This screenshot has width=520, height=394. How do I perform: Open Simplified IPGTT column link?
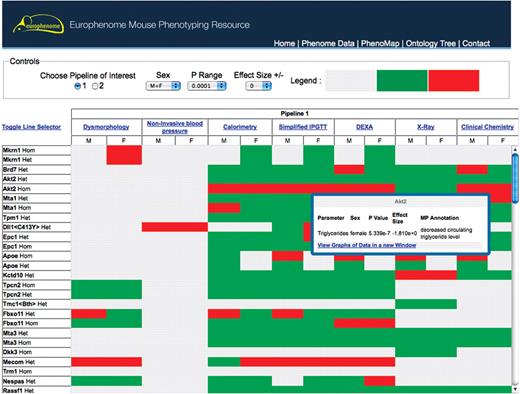click(x=303, y=127)
